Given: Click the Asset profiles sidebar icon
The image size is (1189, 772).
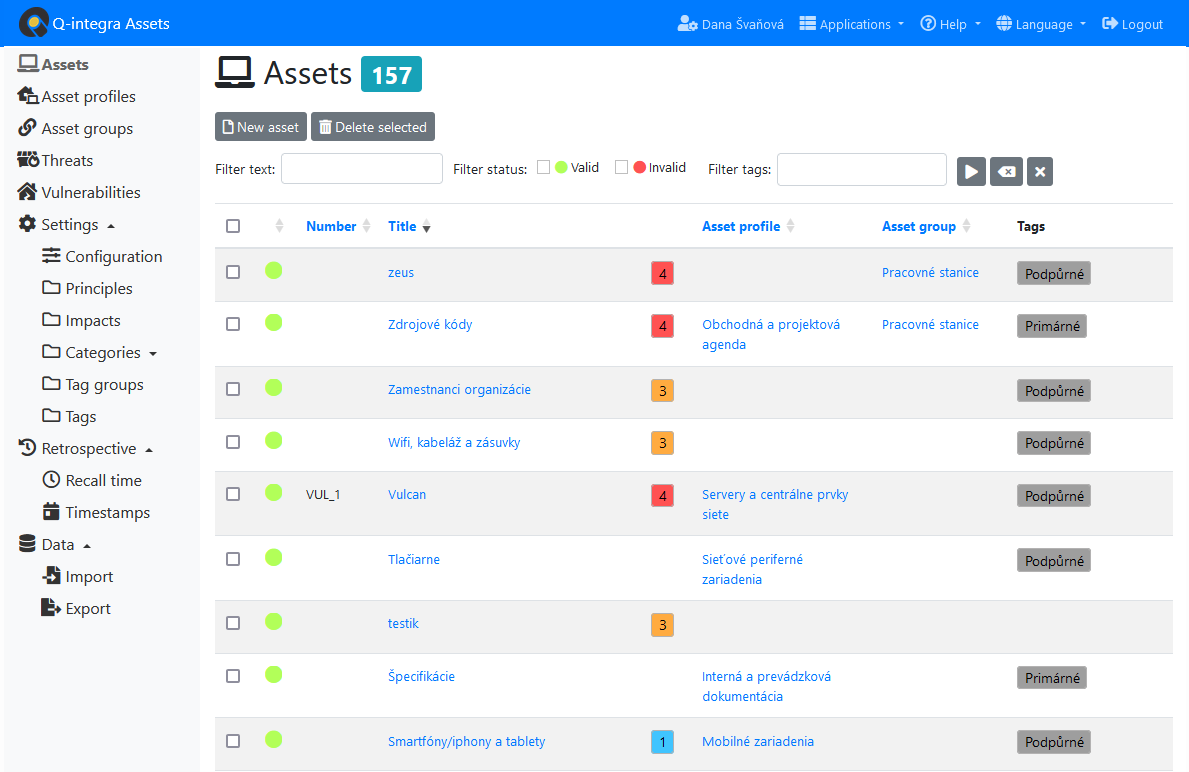Looking at the screenshot, I should point(28,96).
